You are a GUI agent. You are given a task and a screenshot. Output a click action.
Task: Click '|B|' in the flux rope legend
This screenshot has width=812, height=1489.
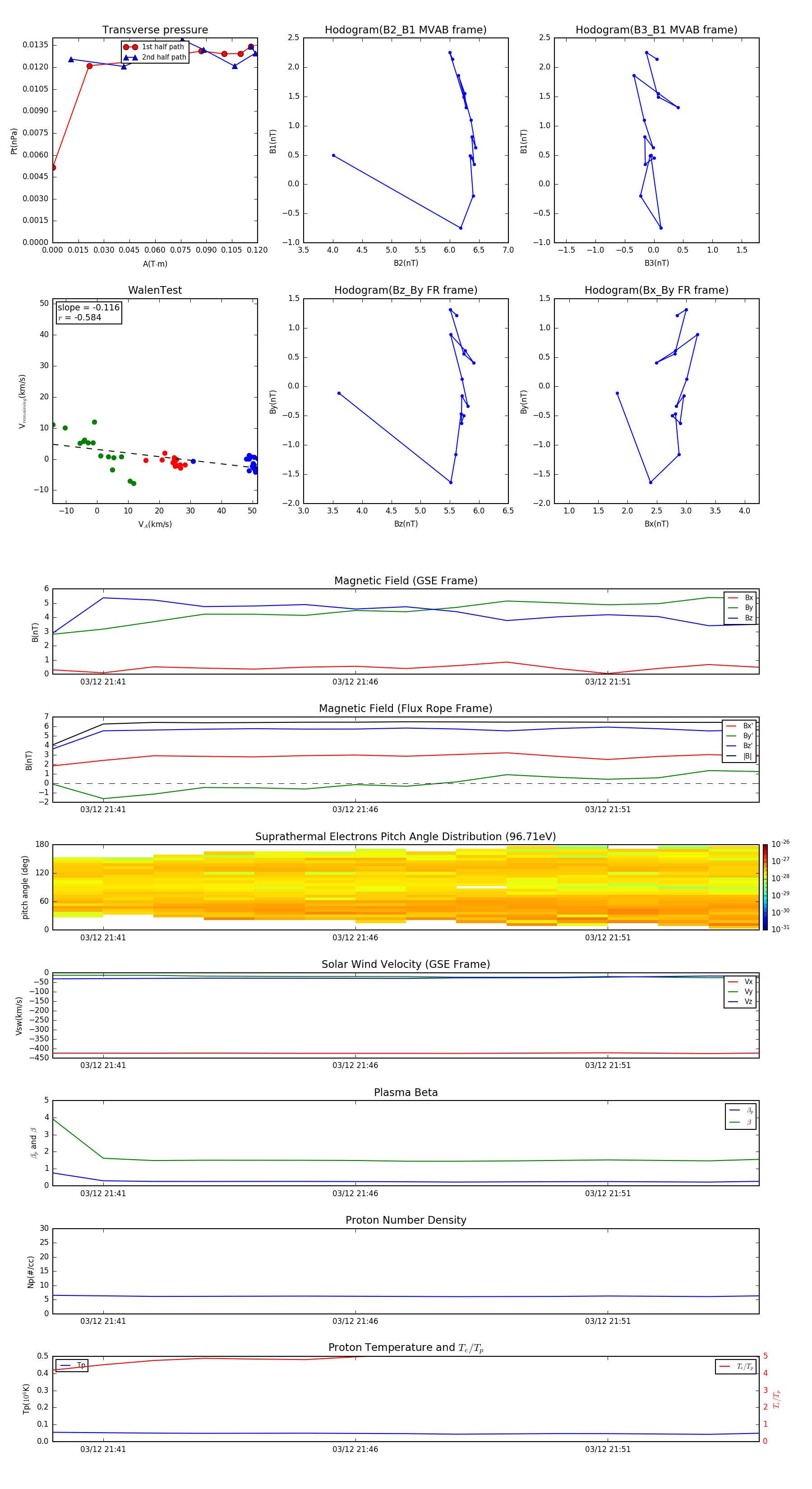[x=740, y=756]
